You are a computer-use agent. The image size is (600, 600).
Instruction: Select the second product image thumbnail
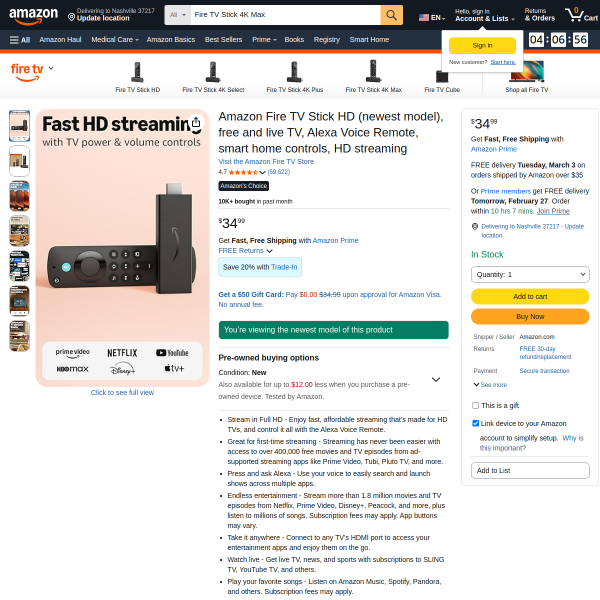[x=20, y=161]
